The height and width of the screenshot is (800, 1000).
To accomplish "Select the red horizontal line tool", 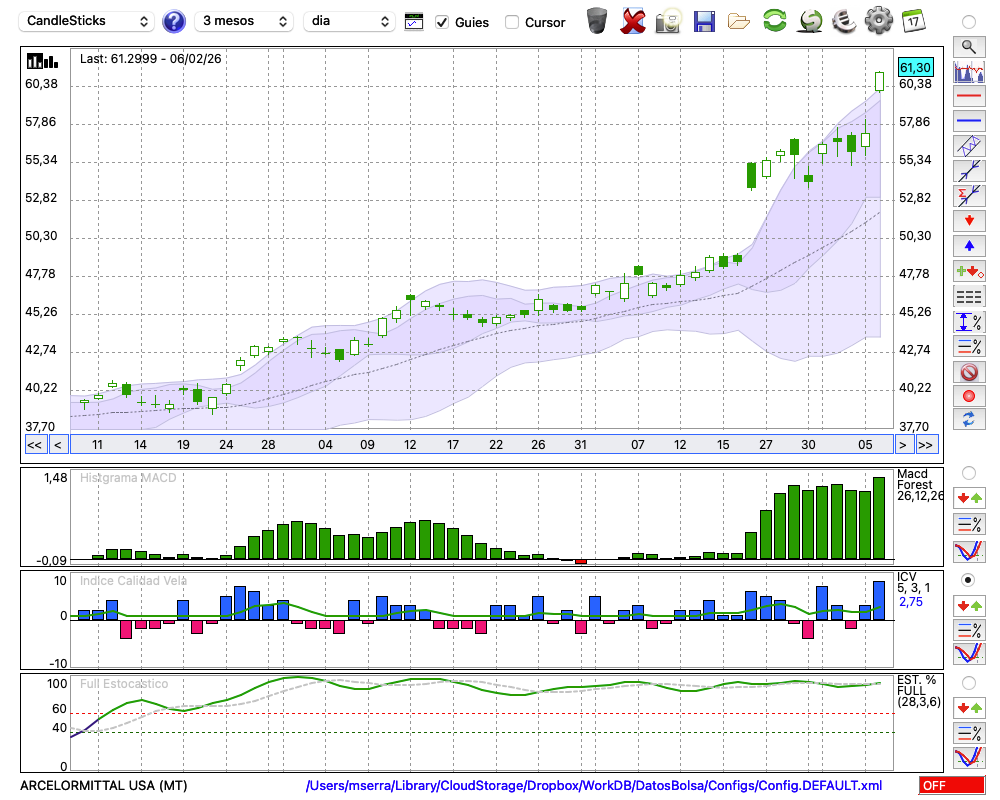I will [969, 96].
